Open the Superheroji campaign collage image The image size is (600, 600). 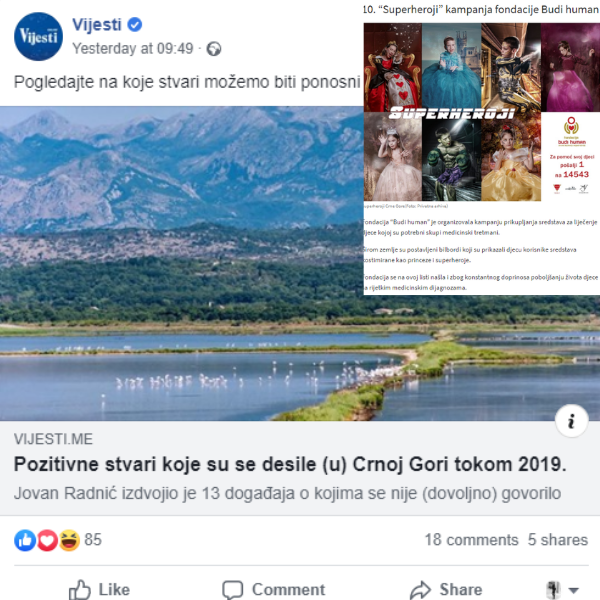tap(482, 112)
